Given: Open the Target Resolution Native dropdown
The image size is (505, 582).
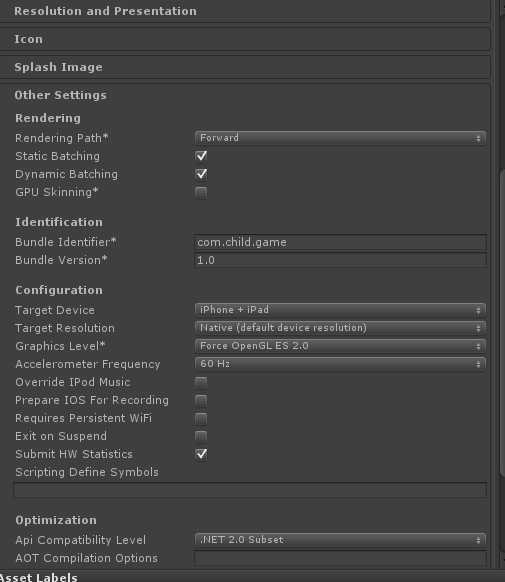Looking at the screenshot, I should (x=340, y=328).
